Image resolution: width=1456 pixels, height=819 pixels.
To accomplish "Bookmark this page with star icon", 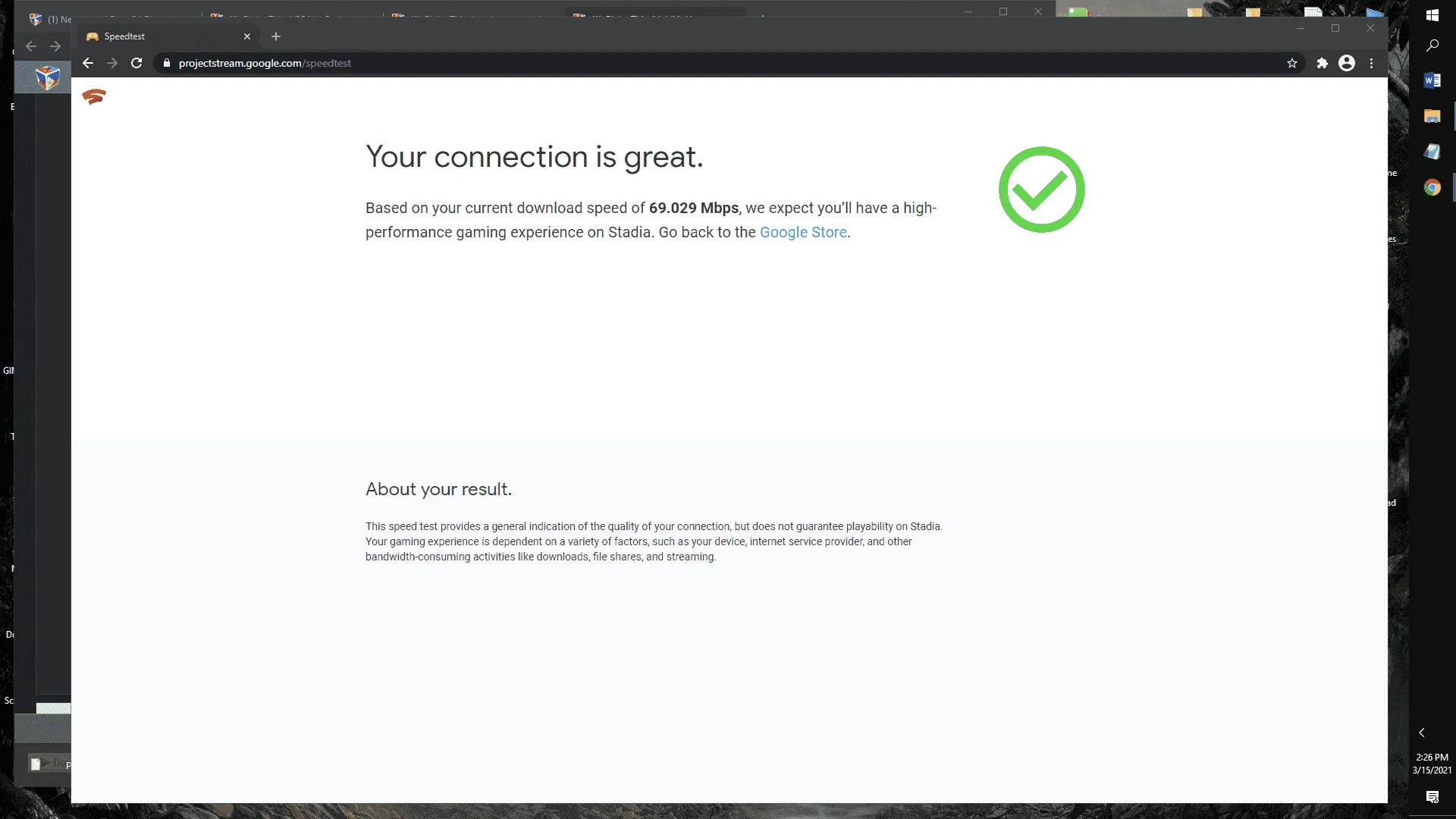I will coord(1292,63).
